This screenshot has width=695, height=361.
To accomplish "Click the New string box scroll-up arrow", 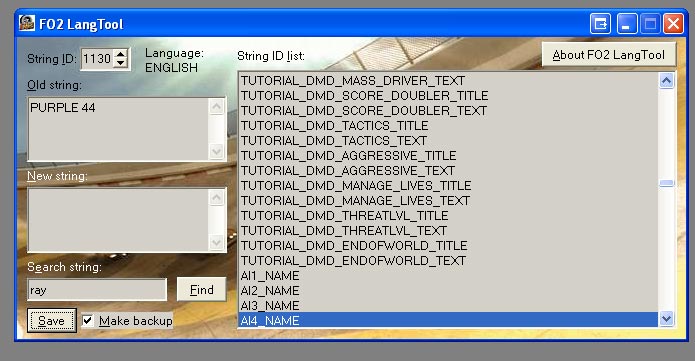I will coord(216,197).
